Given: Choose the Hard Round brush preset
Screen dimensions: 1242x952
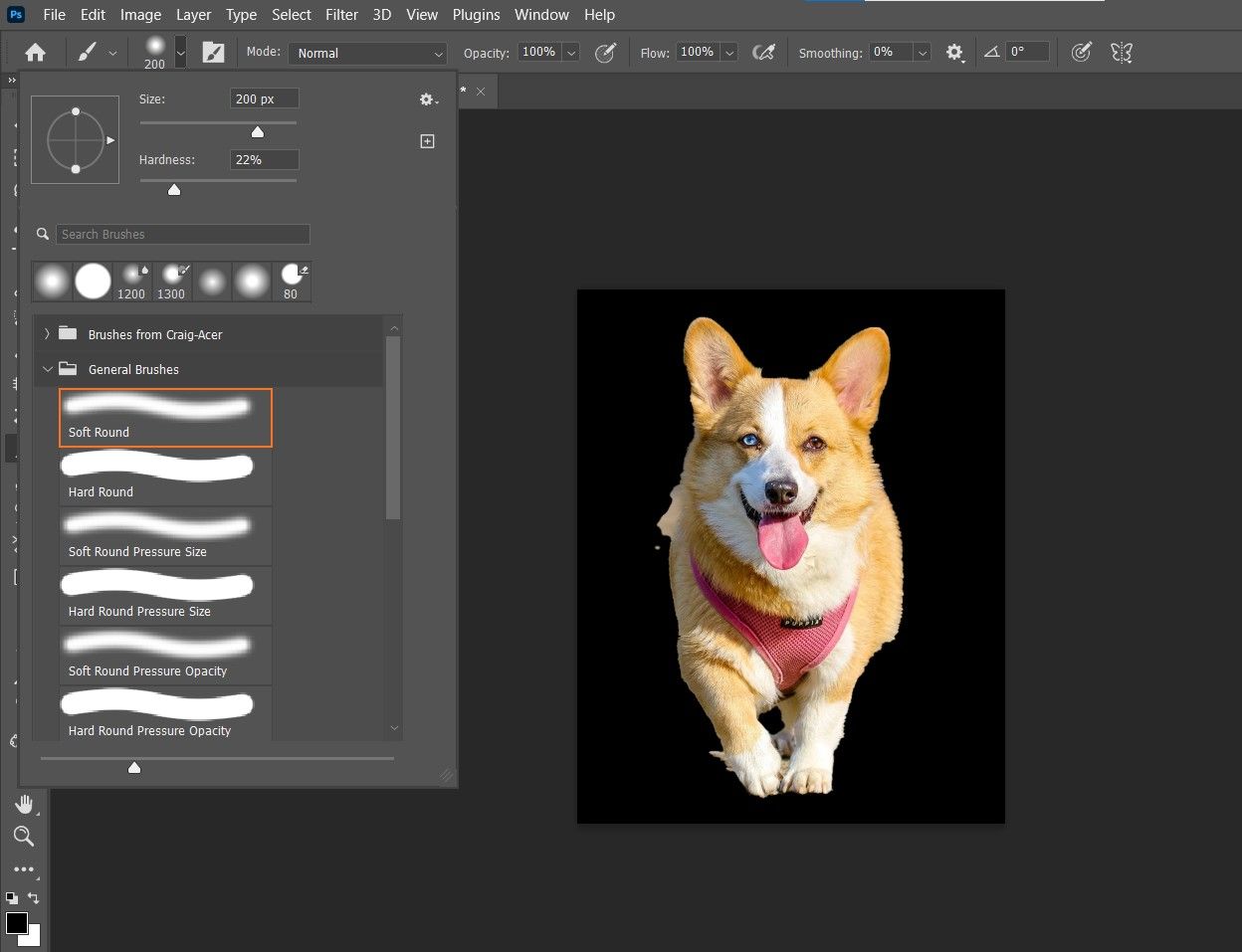Looking at the screenshot, I should pyautogui.click(x=164, y=476).
